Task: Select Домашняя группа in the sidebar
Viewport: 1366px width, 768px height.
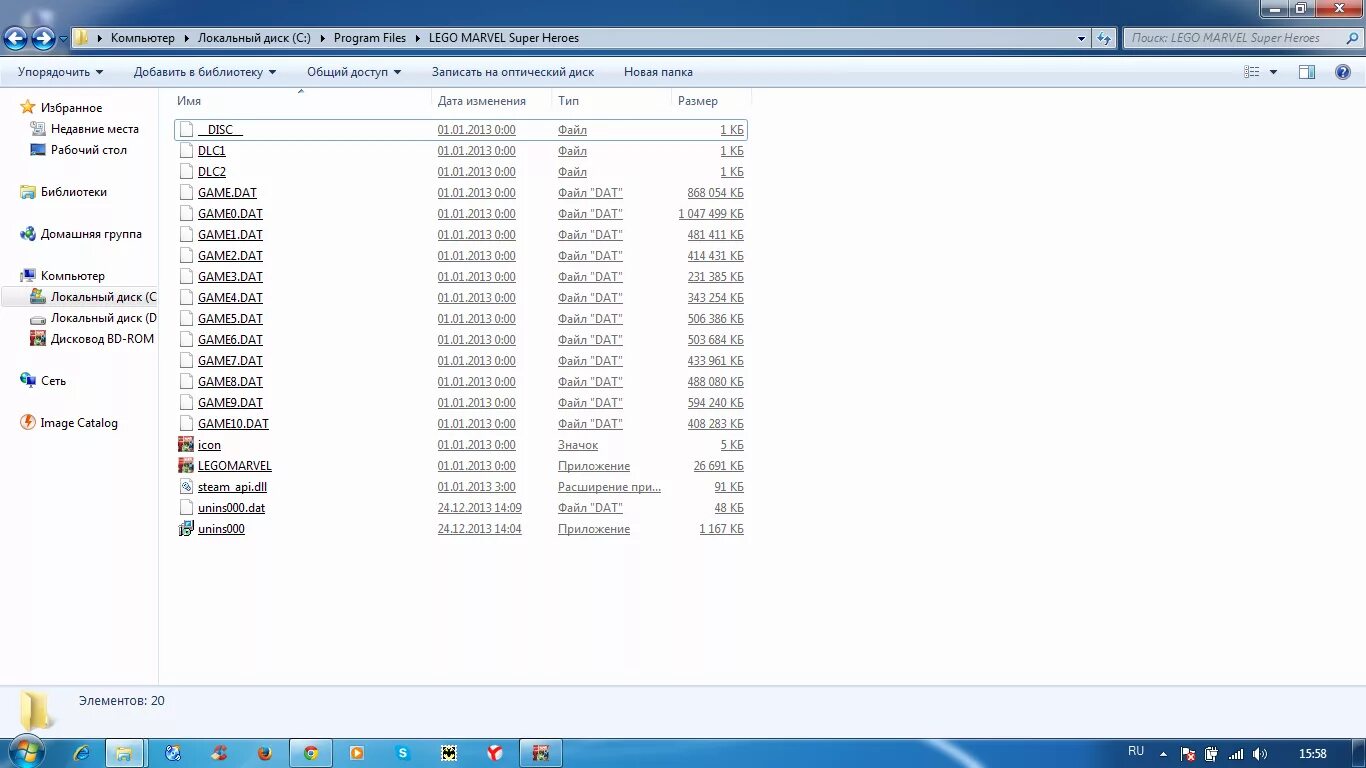Action: coord(91,234)
